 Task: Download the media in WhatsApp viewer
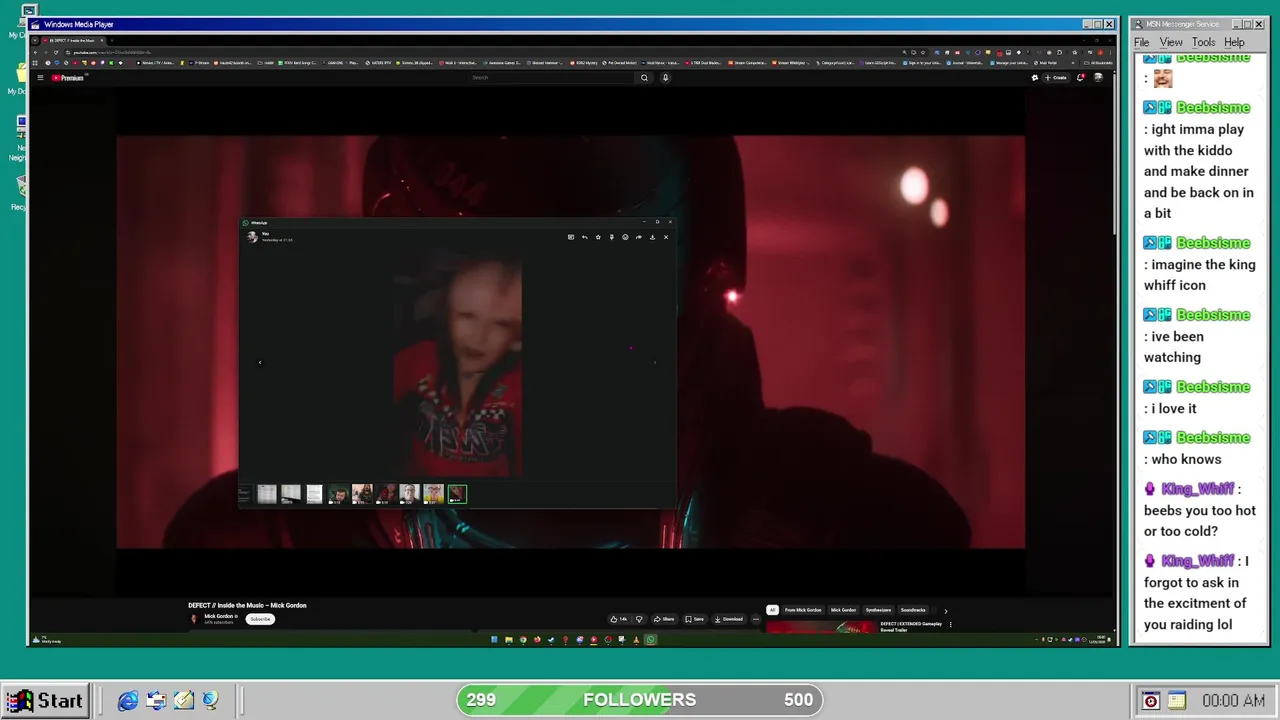(652, 237)
